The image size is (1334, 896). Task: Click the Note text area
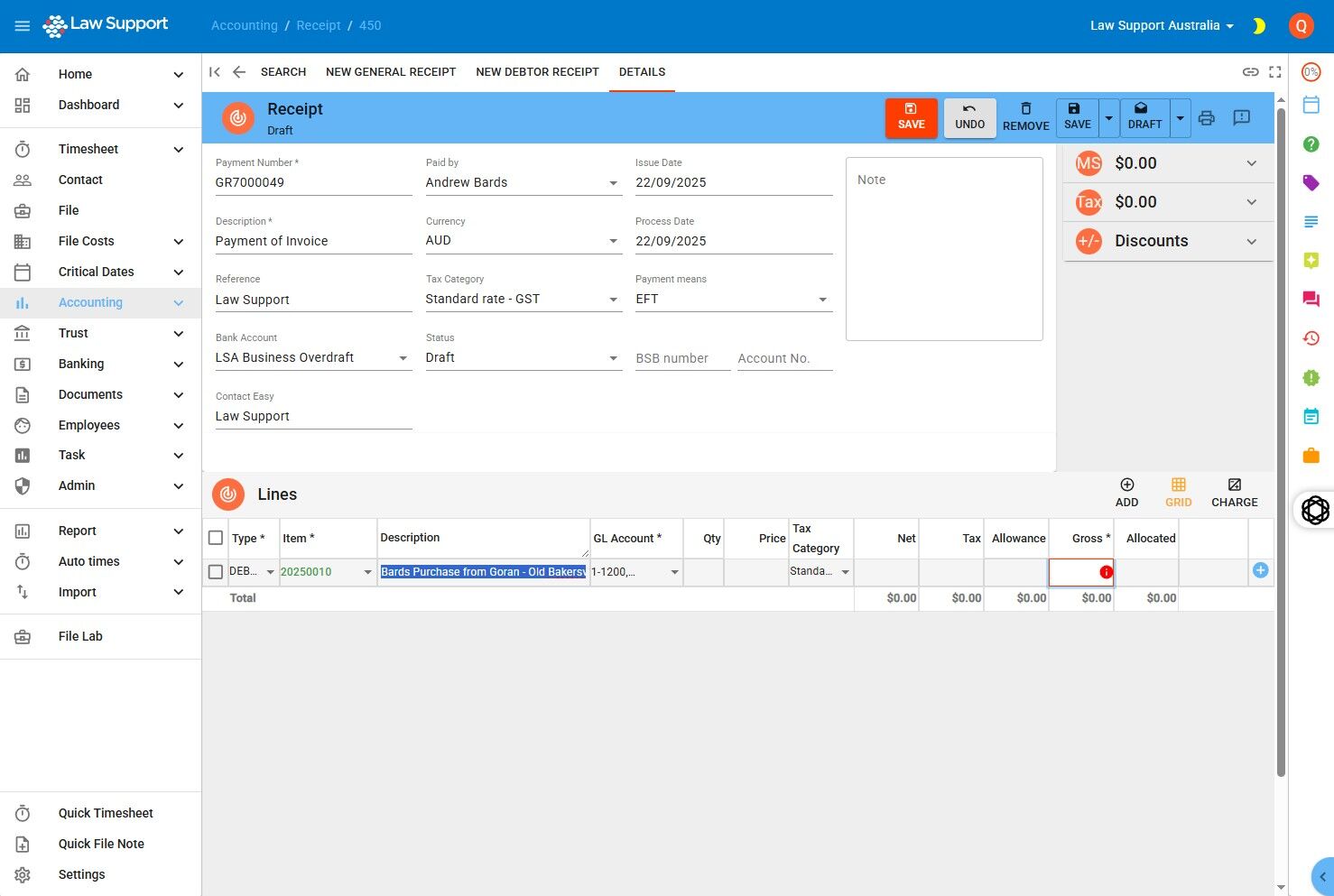point(944,249)
